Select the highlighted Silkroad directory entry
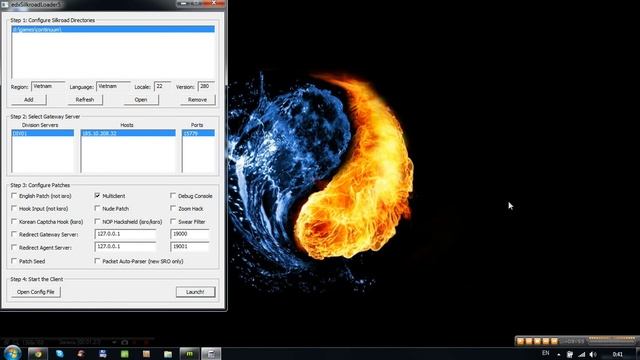Screen dimensions: 640x360 (x=113, y=29)
